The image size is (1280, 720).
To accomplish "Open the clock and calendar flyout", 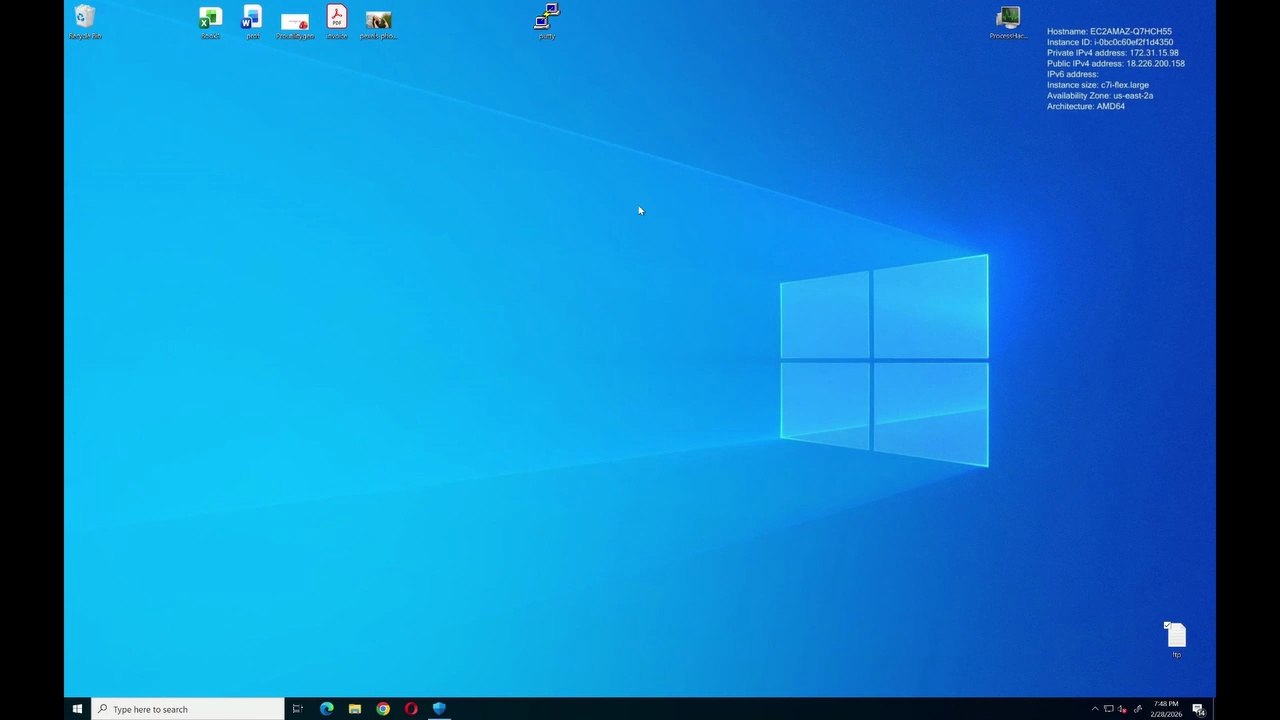I will coord(1165,709).
